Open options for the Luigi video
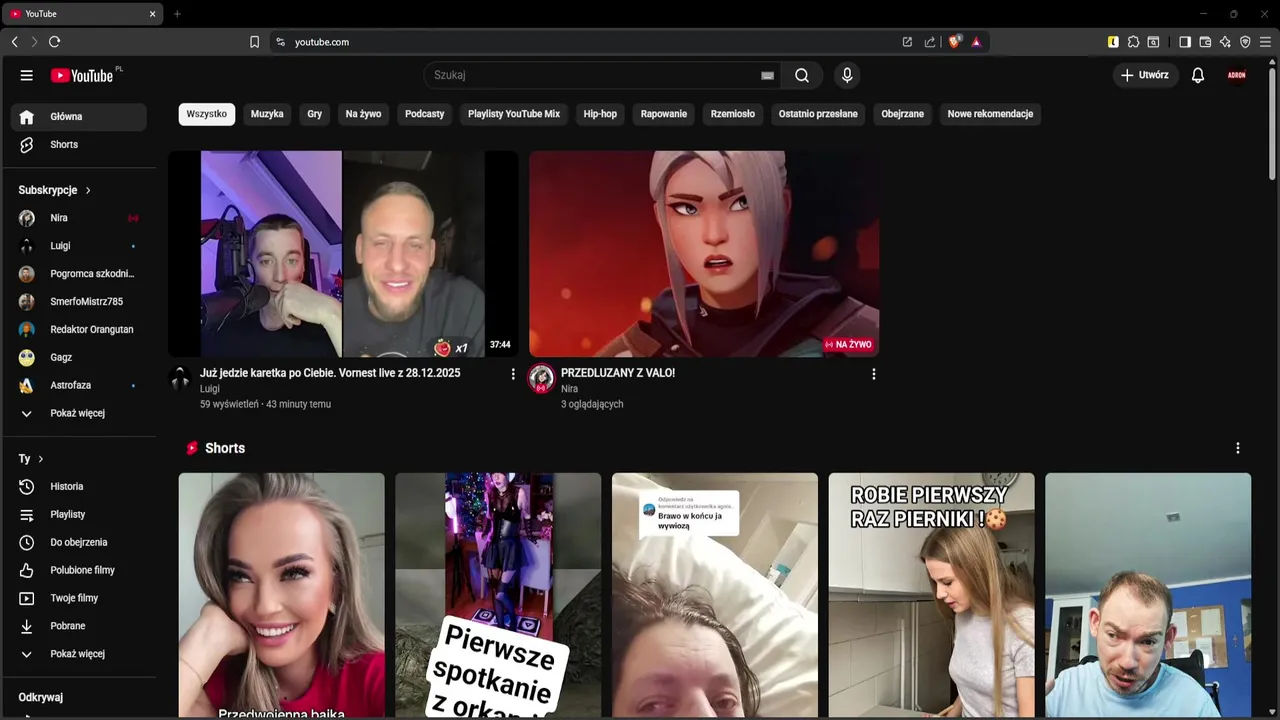1280x720 pixels. (513, 374)
